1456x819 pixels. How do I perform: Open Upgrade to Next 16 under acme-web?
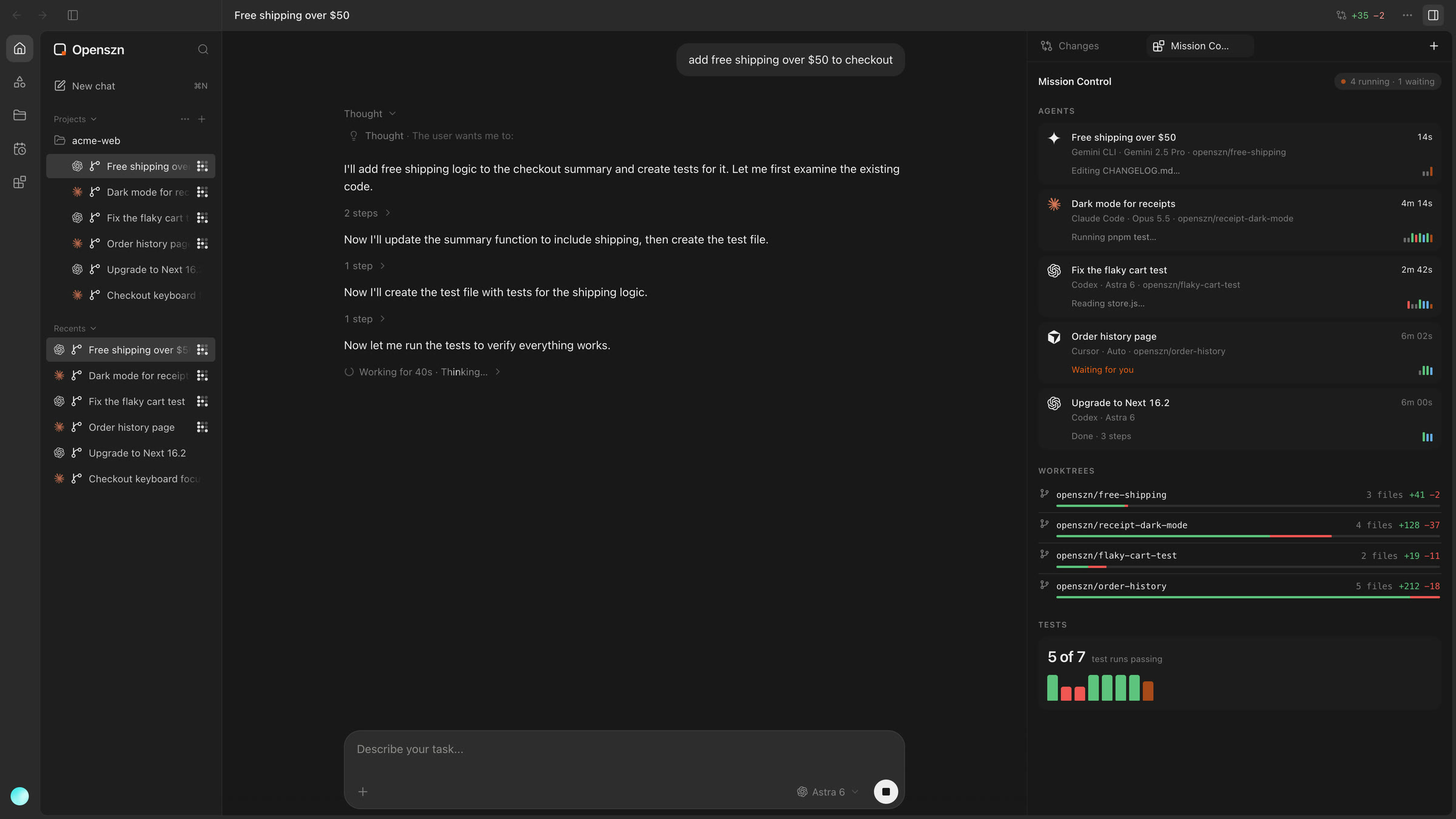[x=130, y=269]
